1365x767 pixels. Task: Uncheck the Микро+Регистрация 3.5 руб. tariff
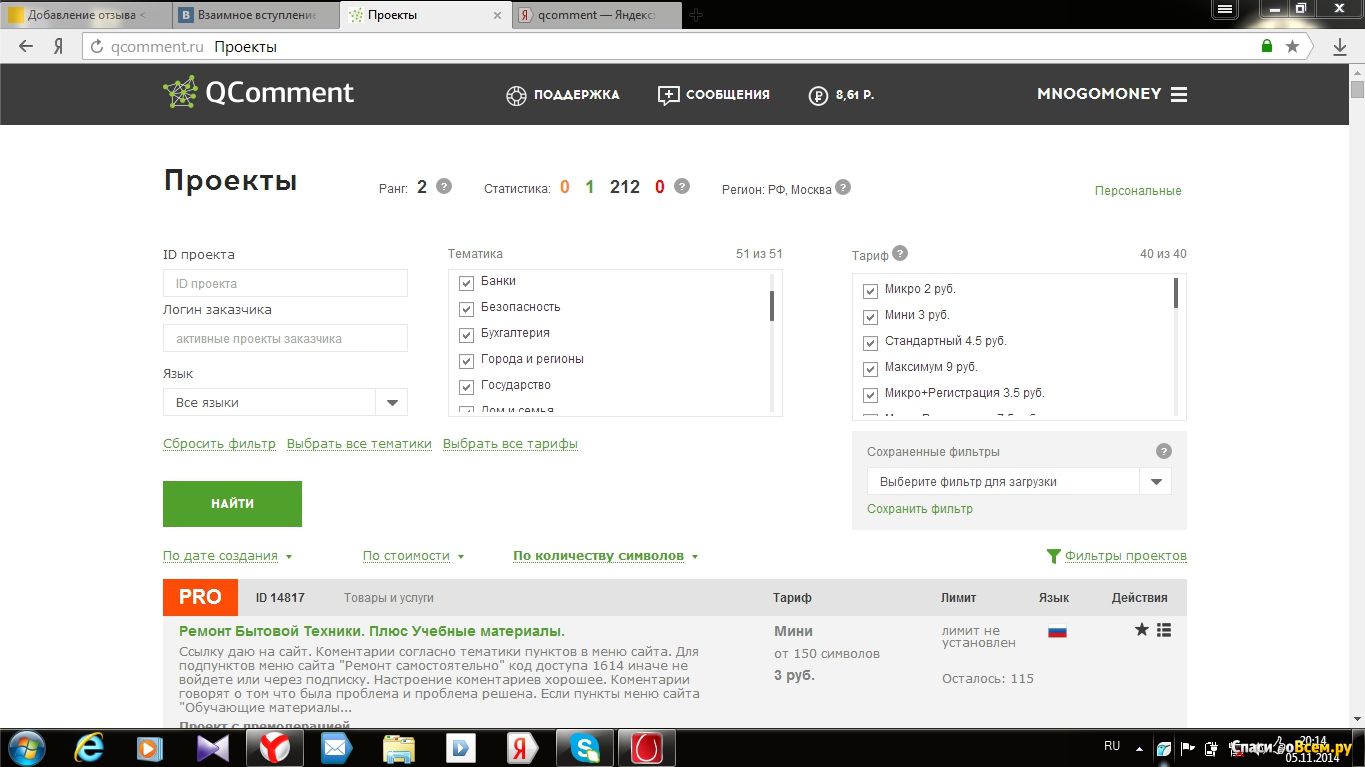pos(870,395)
